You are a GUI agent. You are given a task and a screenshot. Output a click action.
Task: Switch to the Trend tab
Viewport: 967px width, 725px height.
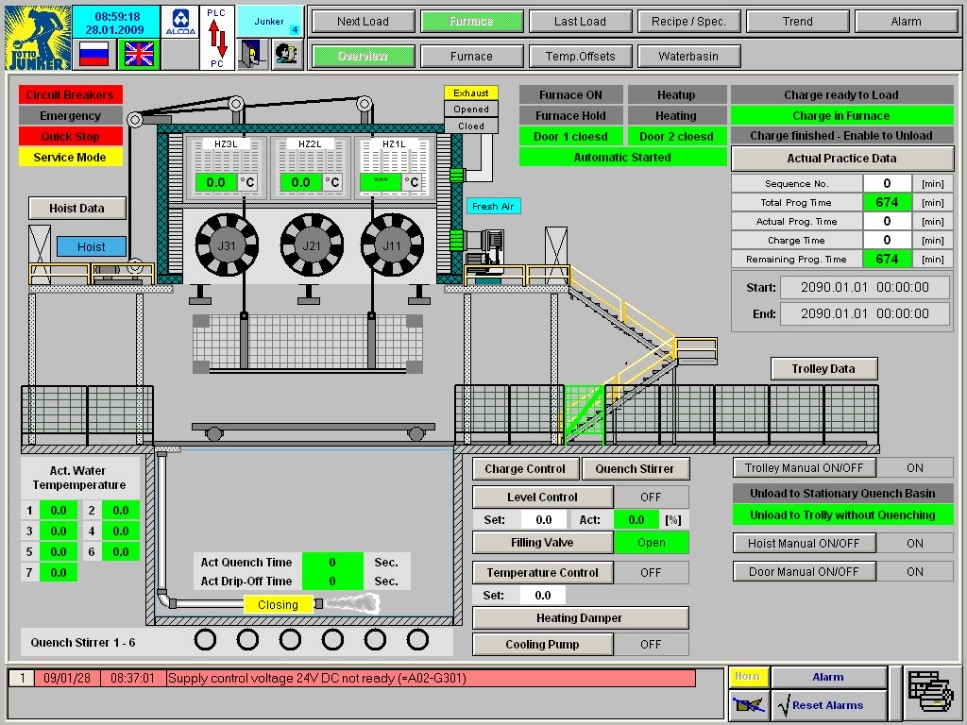pyautogui.click(x=797, y=21)
